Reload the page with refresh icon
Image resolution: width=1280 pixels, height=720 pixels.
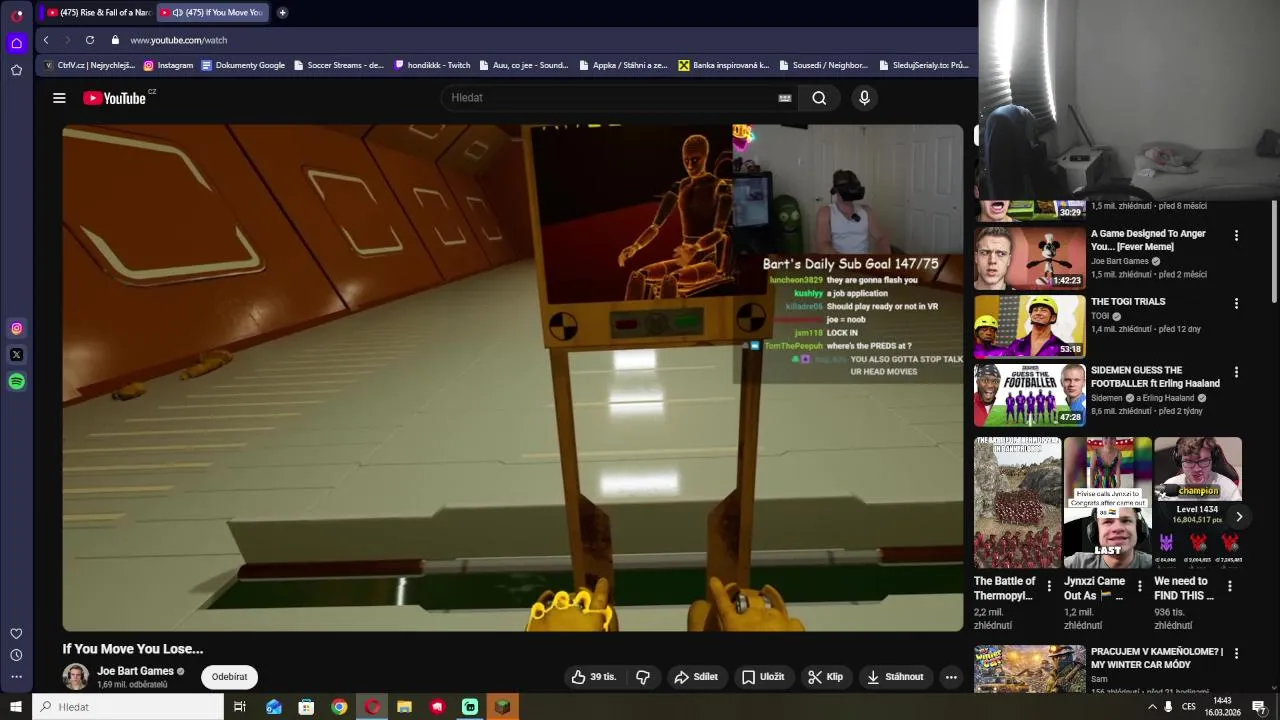[x=90, y=40]
